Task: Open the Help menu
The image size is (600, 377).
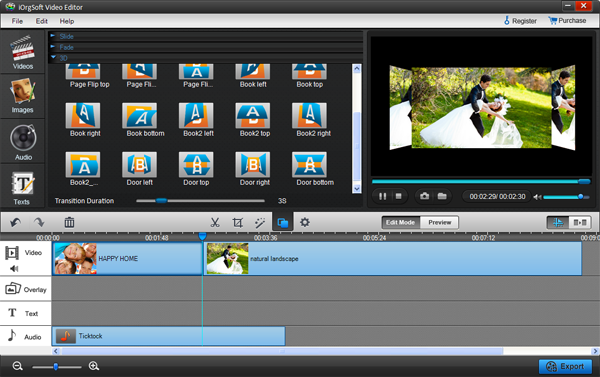Action: pos(67,21)
